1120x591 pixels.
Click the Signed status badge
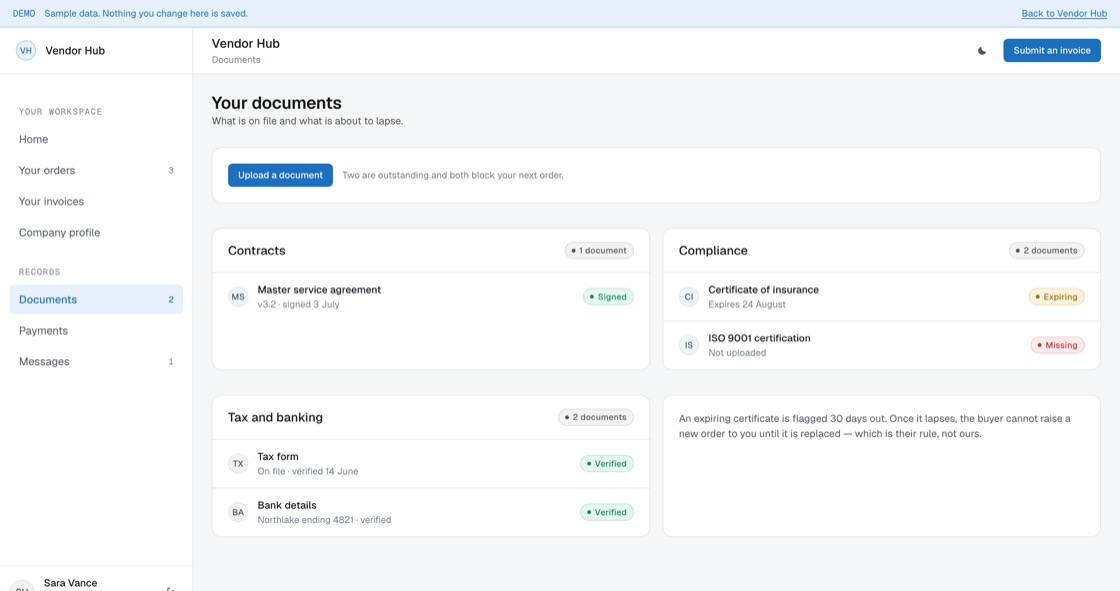coord(608,297)
